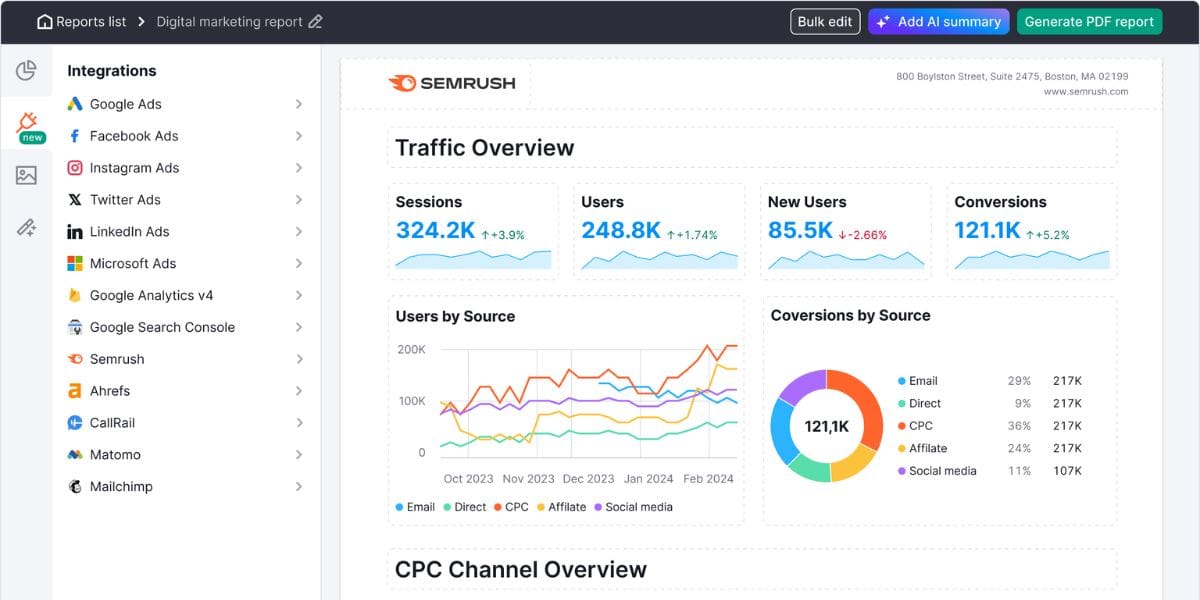The image size is (1200, 600).
Task: Select the Twitter Ads label
Action: [x=125, y=200]
